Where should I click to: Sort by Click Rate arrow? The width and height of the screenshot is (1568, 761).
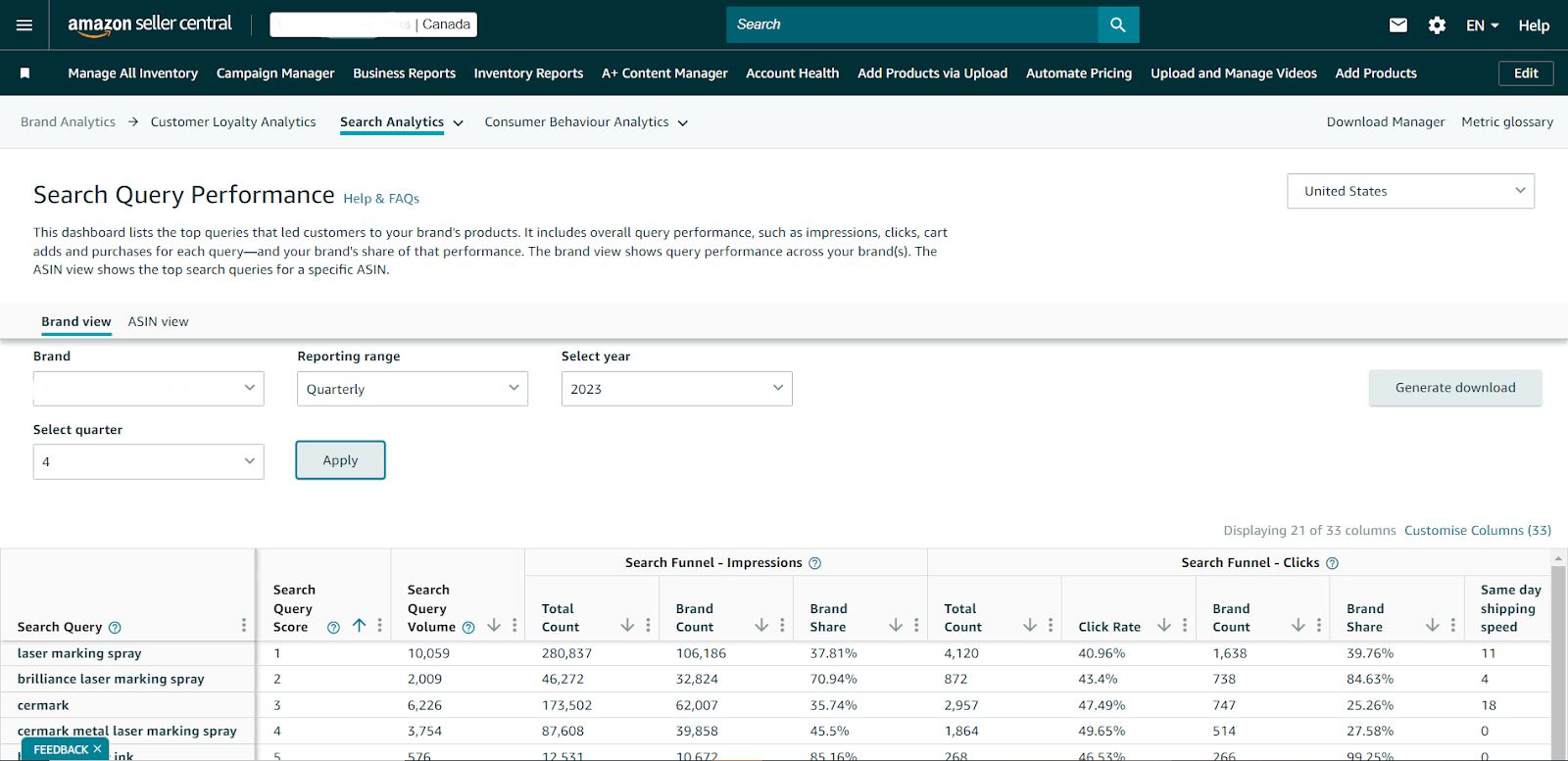point(1164,626)
